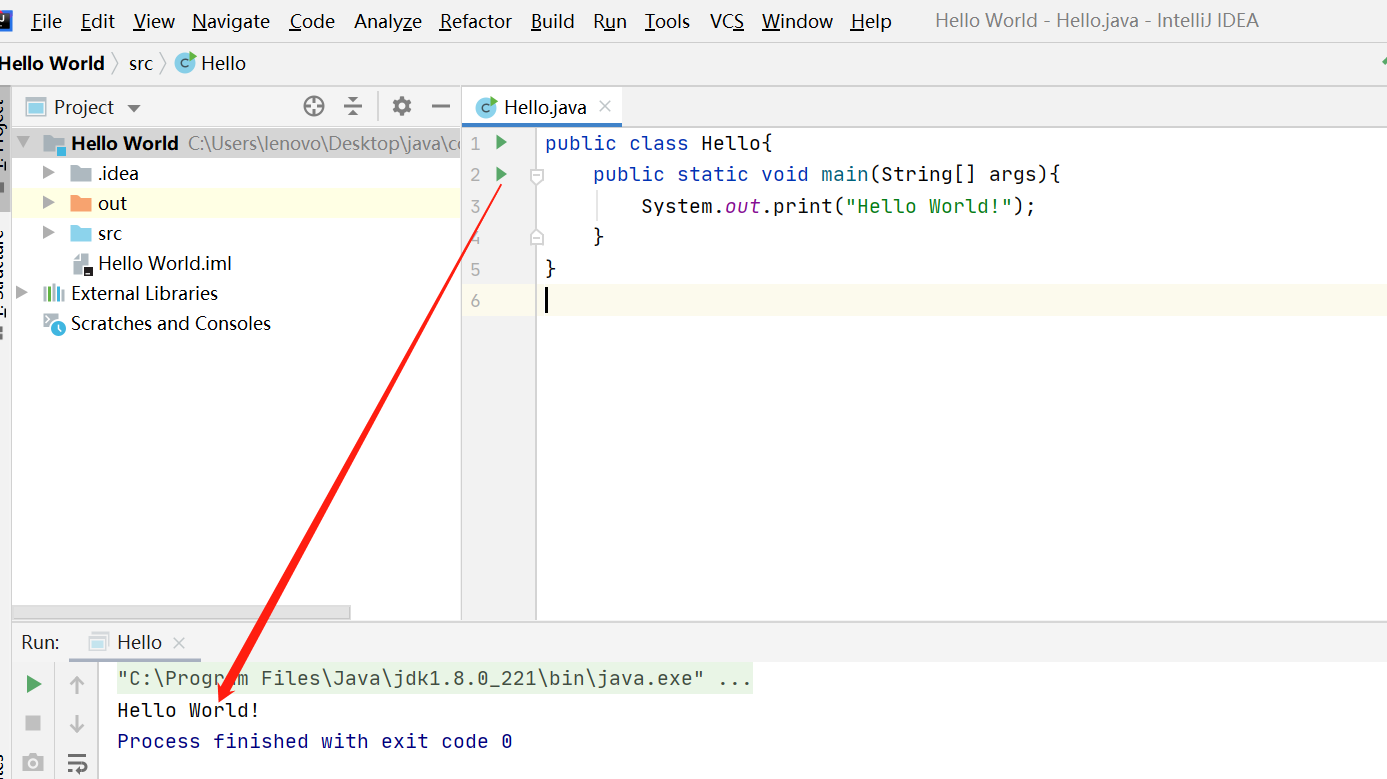Rerun Hello with green play button

(33, 684)
